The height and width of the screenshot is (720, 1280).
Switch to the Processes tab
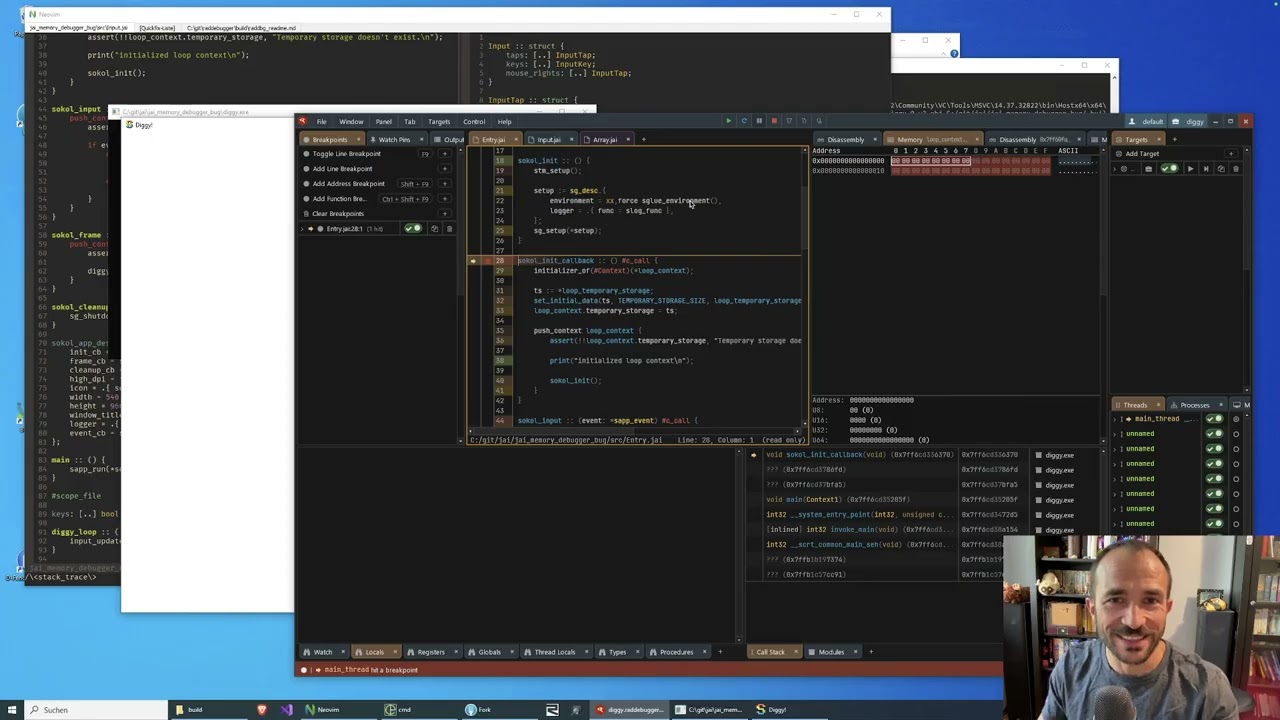click(x=1195, y=405)
